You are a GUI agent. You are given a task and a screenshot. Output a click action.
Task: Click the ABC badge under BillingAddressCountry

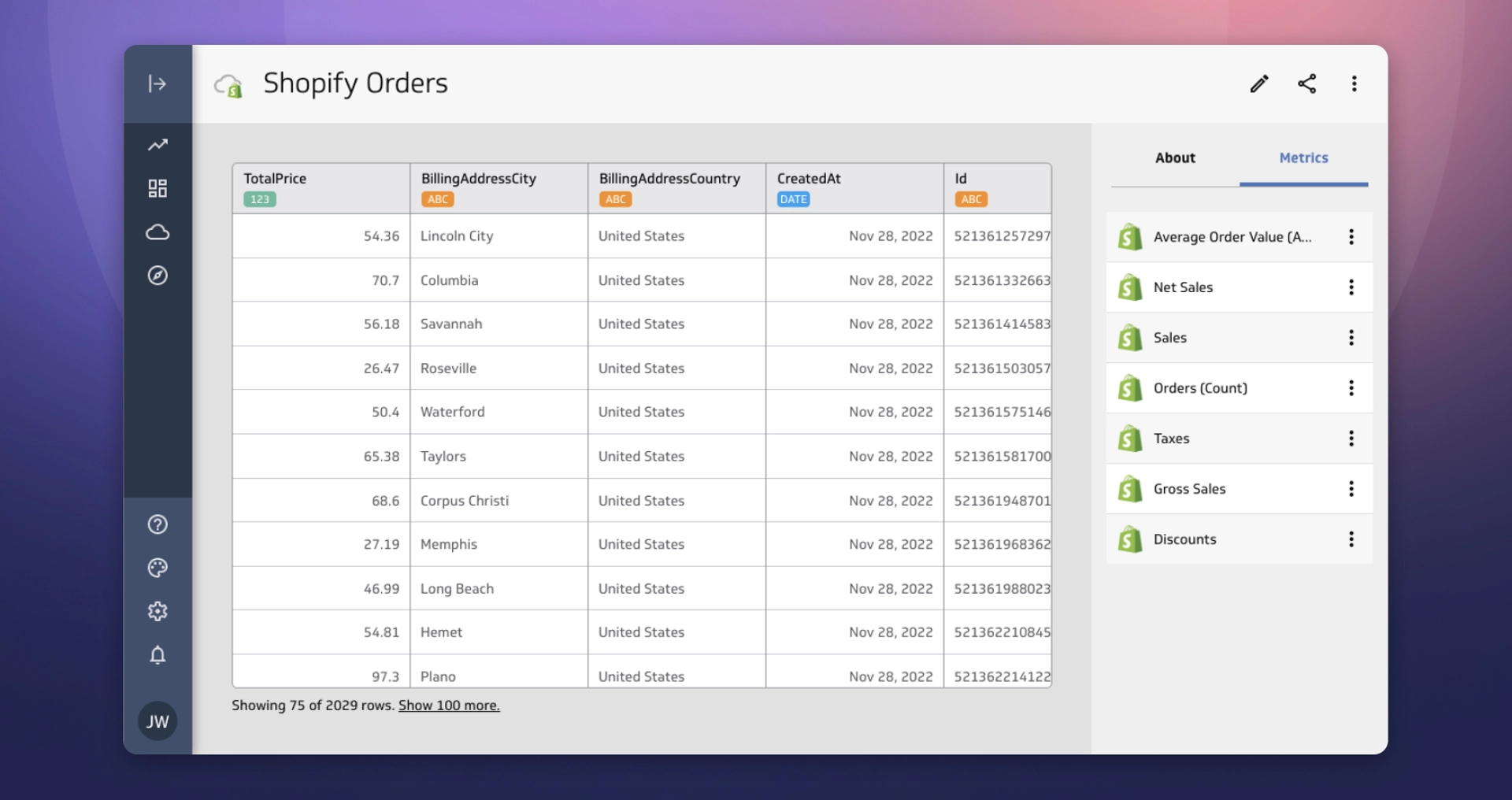pyautogui.click(x=616, y=199)
